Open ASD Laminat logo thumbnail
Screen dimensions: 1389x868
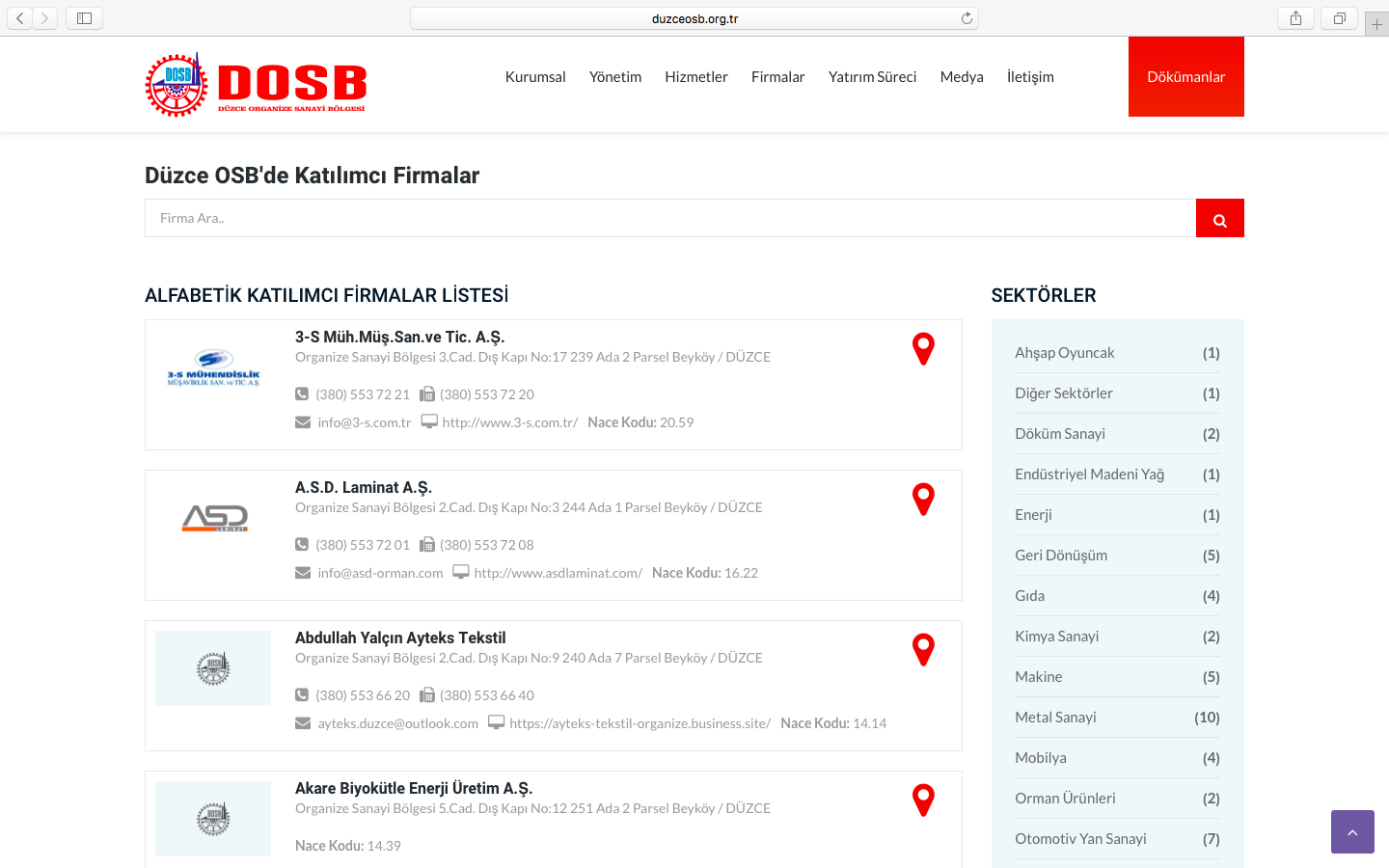215,518
